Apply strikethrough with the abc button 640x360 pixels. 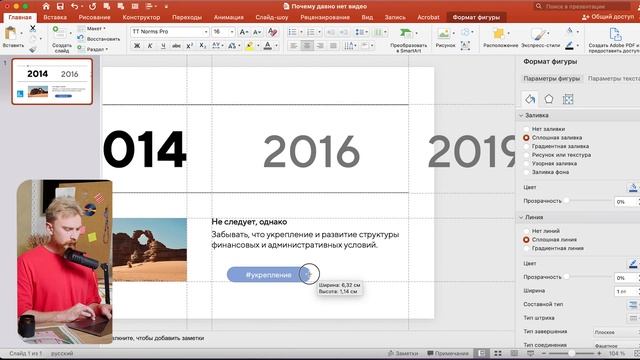(x=176, y=46)
